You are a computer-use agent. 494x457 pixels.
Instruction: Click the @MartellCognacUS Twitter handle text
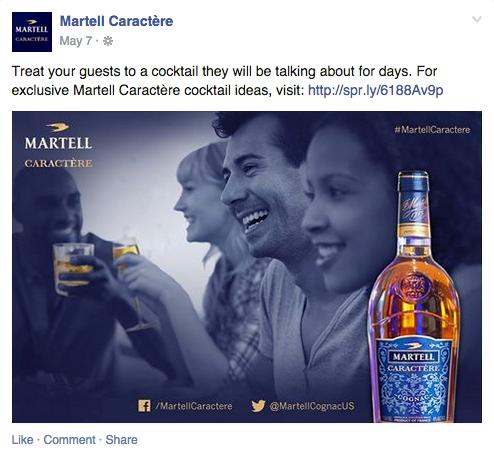pyautogui.click(x=312, y=406)
